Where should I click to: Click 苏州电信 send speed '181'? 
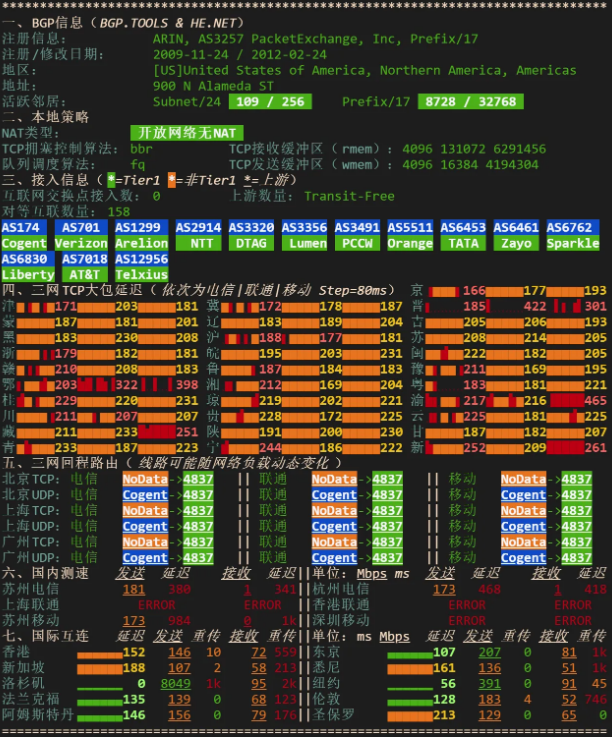pos(134,589)
